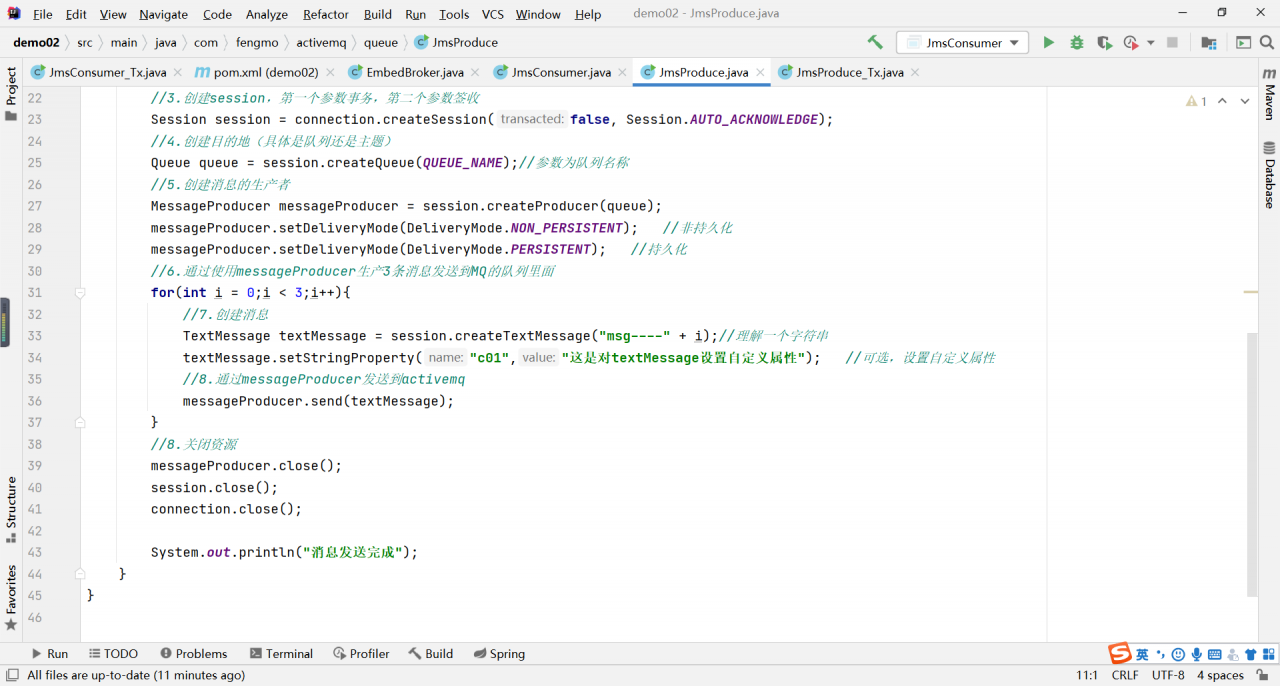Click the warning indicator showing 1
This screenshot has height=686, width=1280.
click(1196, 101)
